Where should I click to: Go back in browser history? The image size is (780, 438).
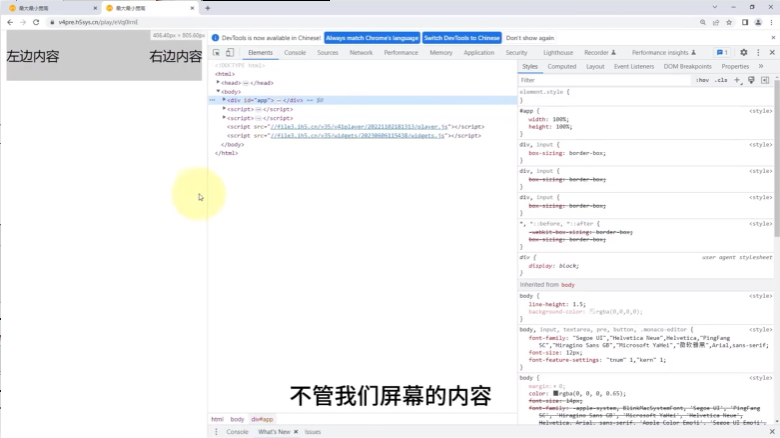coord(10,22)
